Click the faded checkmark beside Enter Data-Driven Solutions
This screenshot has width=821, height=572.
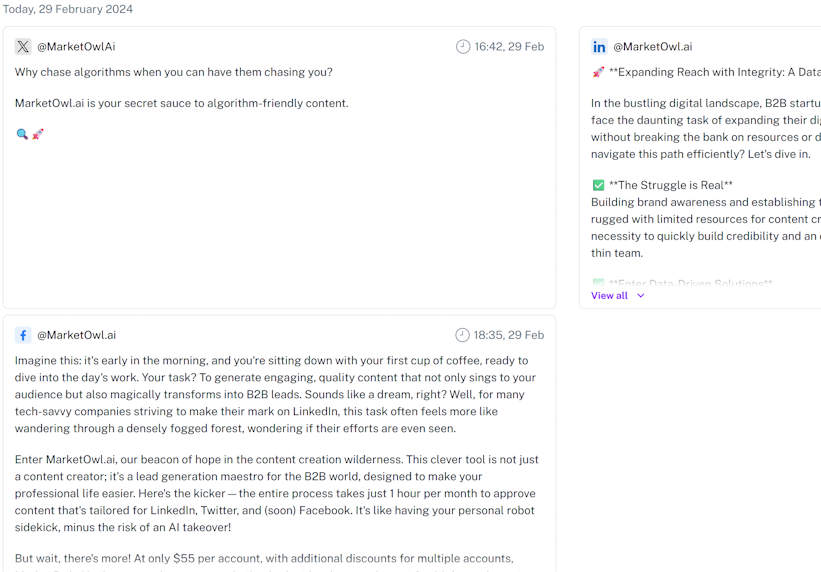point(598,283)
